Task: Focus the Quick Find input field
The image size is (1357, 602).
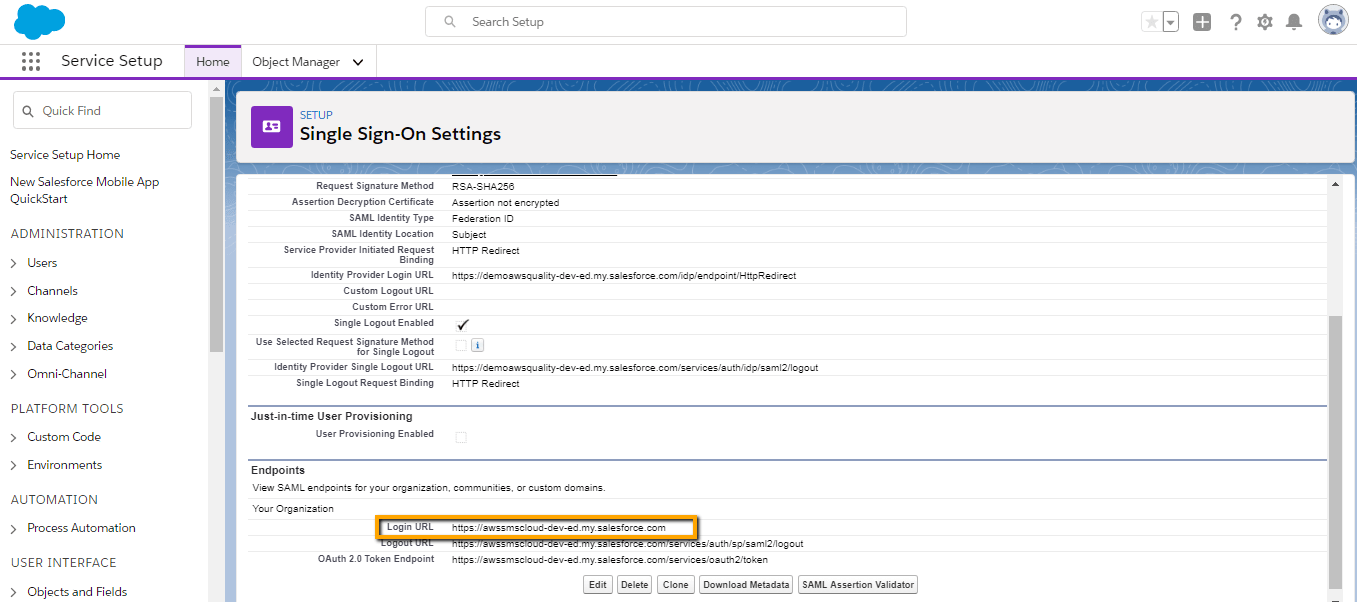Action: click(102, 111)
